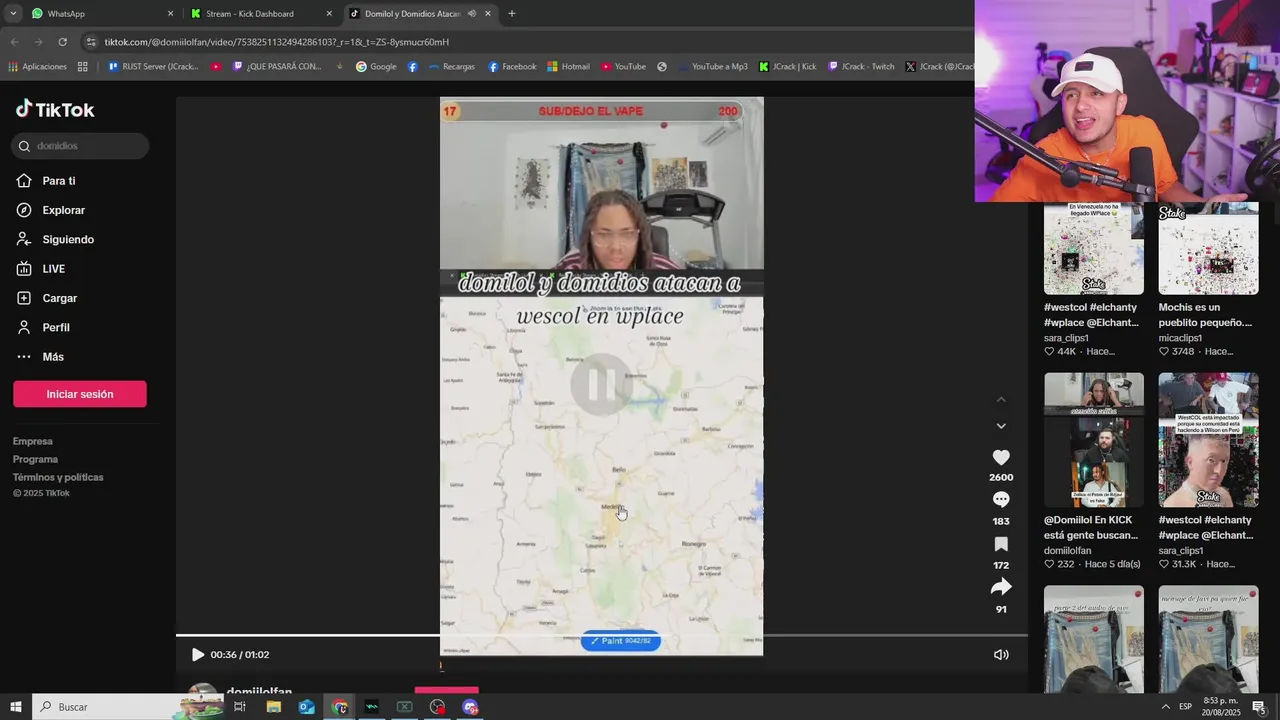
Task: Open the taskbar clock and date
Action: pos(1221,707)
